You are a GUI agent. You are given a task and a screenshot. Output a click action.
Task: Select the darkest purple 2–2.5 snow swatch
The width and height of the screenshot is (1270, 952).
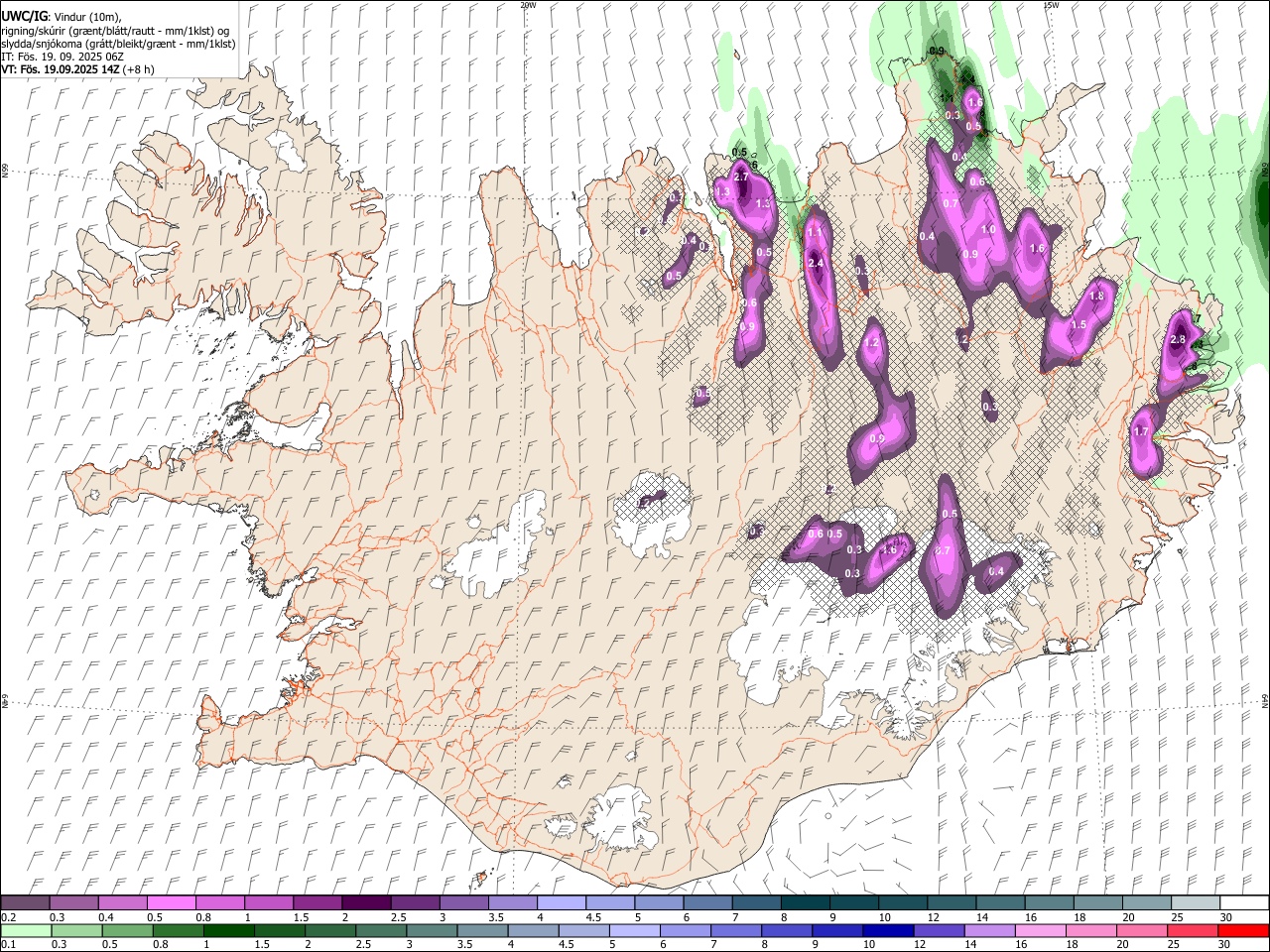(366, 902)
